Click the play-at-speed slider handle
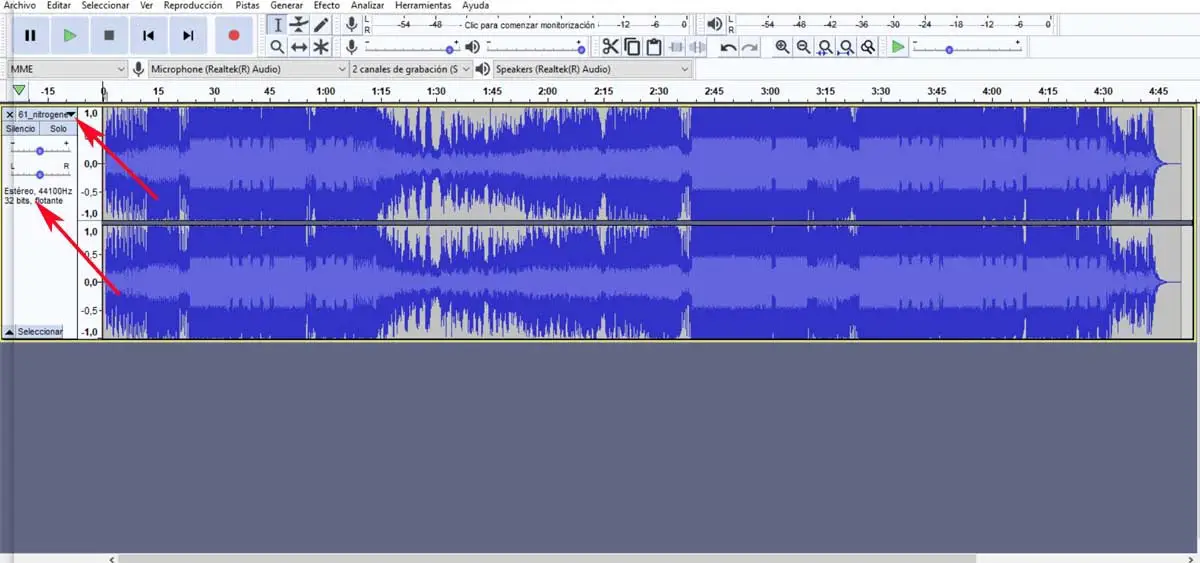Viewport: 1200px width, 563px height. click(x=949, y=48)
